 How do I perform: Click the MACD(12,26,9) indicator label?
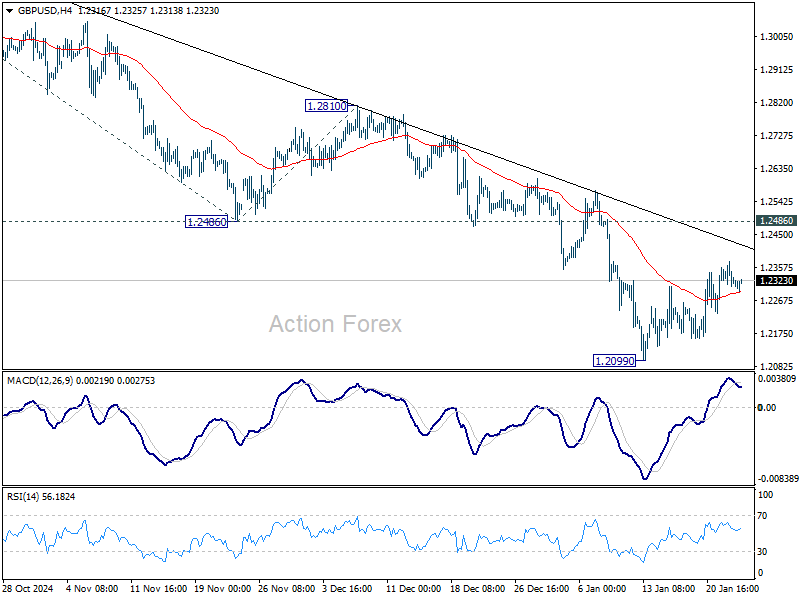tap(40, 381)
